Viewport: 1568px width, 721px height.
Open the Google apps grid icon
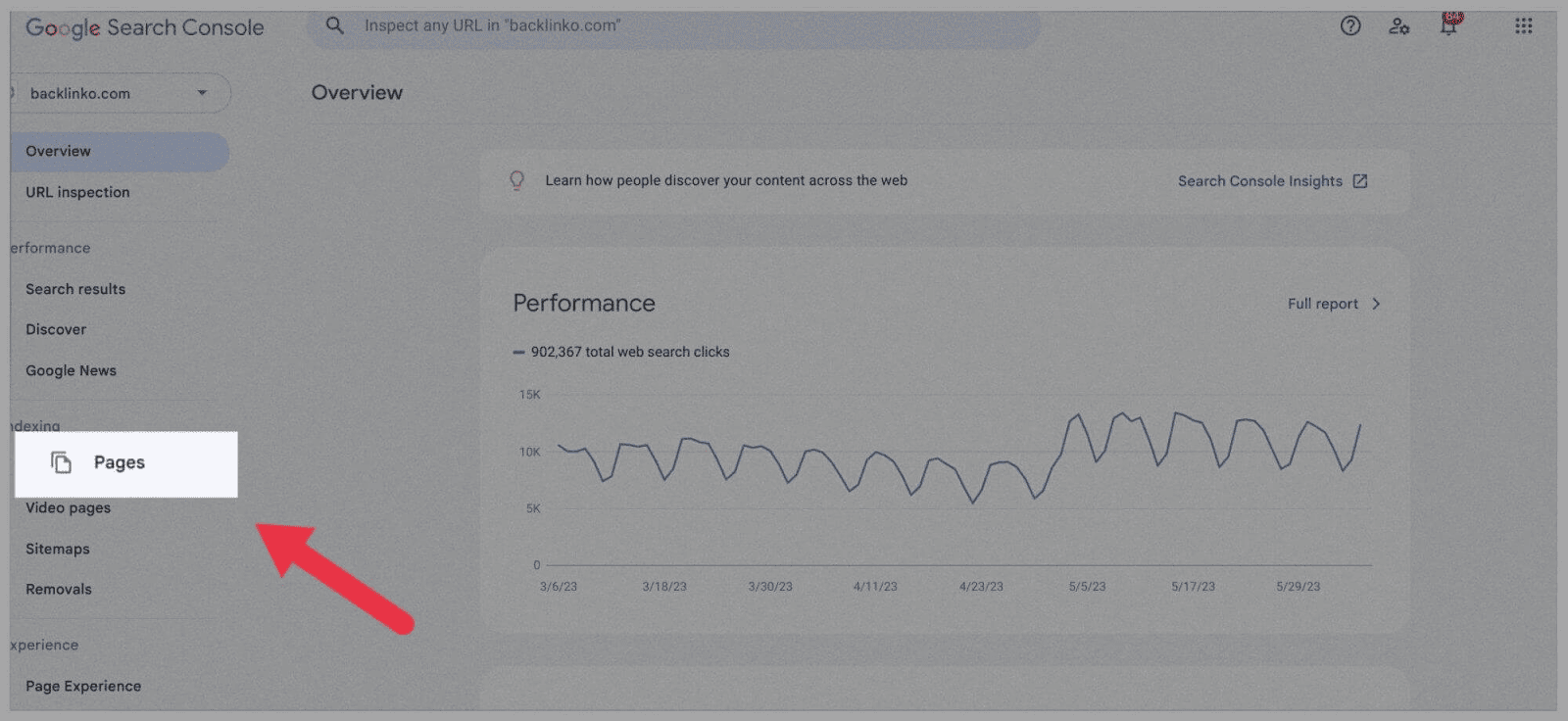pyautogui.click(x=1523, y=25)
